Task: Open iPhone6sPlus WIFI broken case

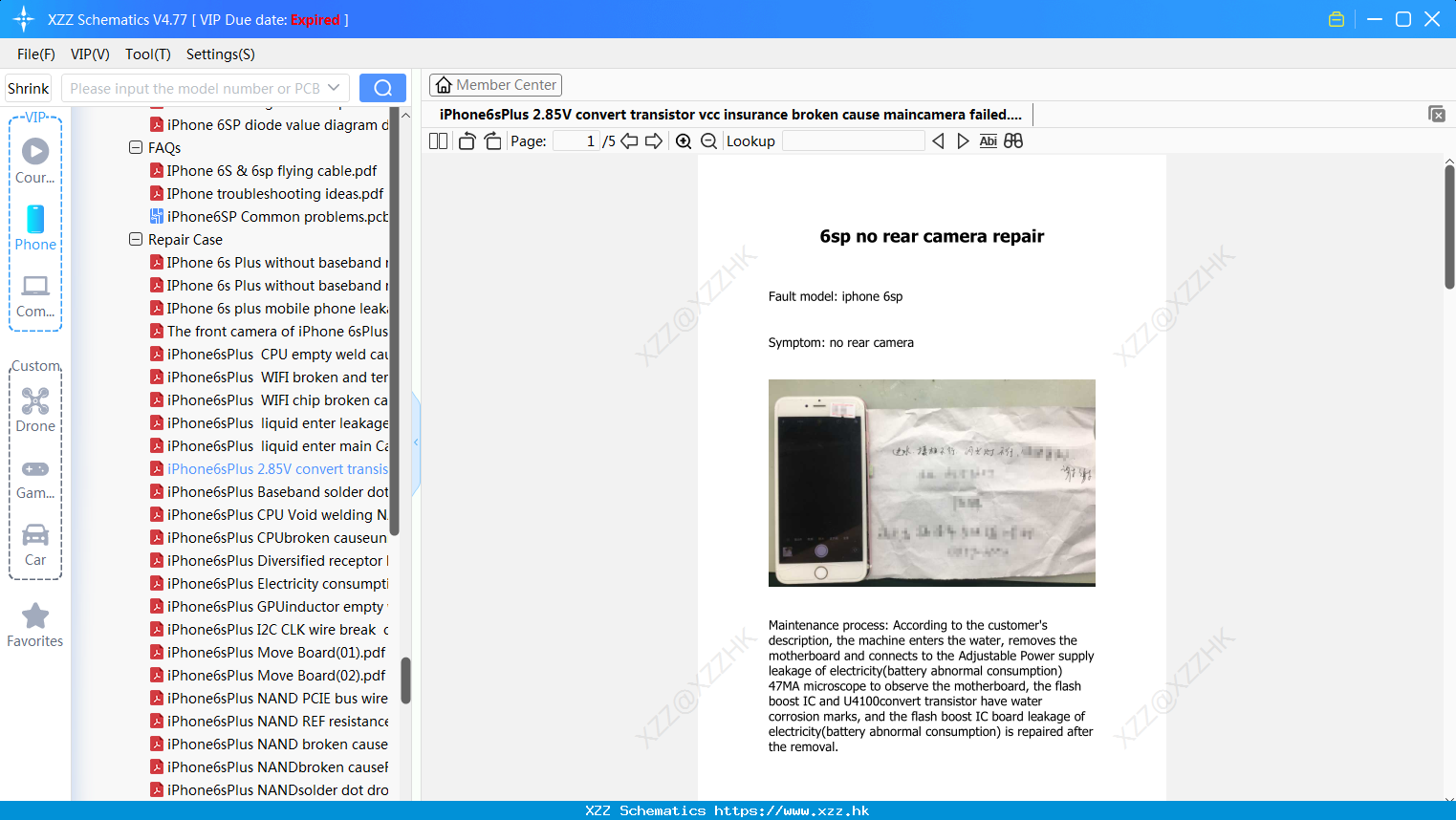Action: (270, 377)
